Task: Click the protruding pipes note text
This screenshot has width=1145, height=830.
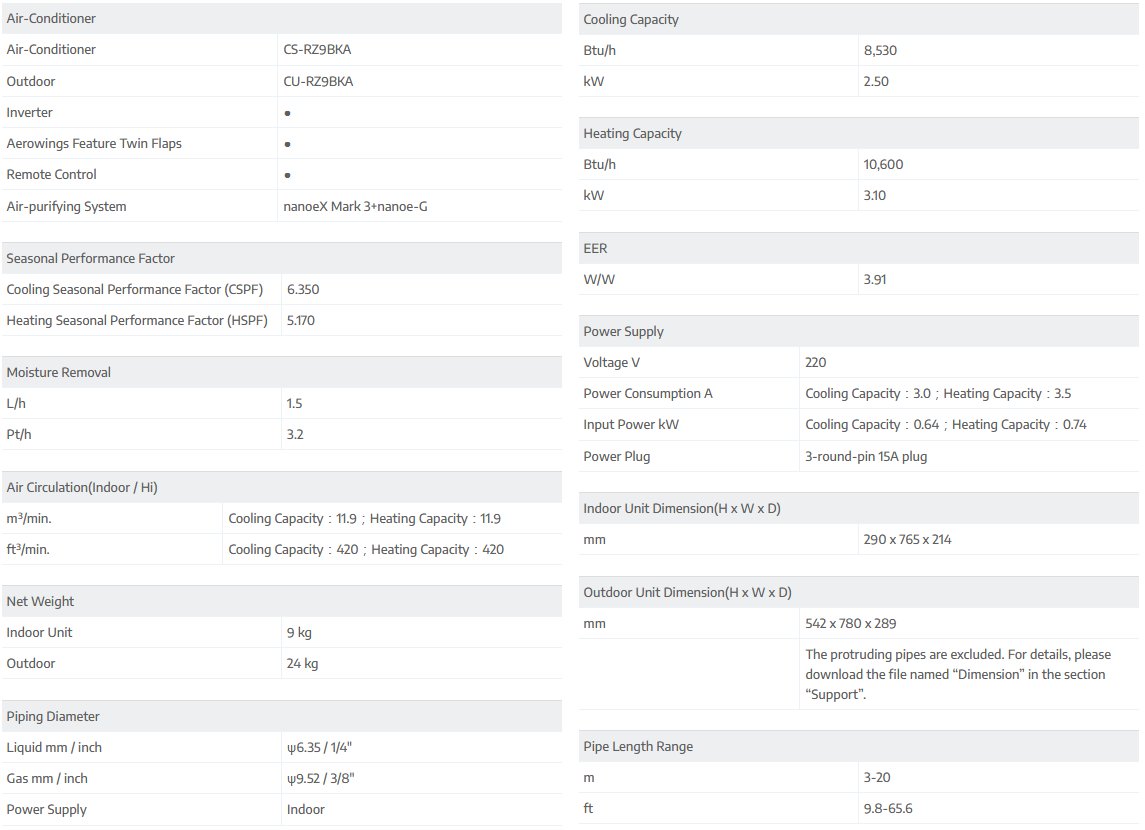Action: coord(957,674)
